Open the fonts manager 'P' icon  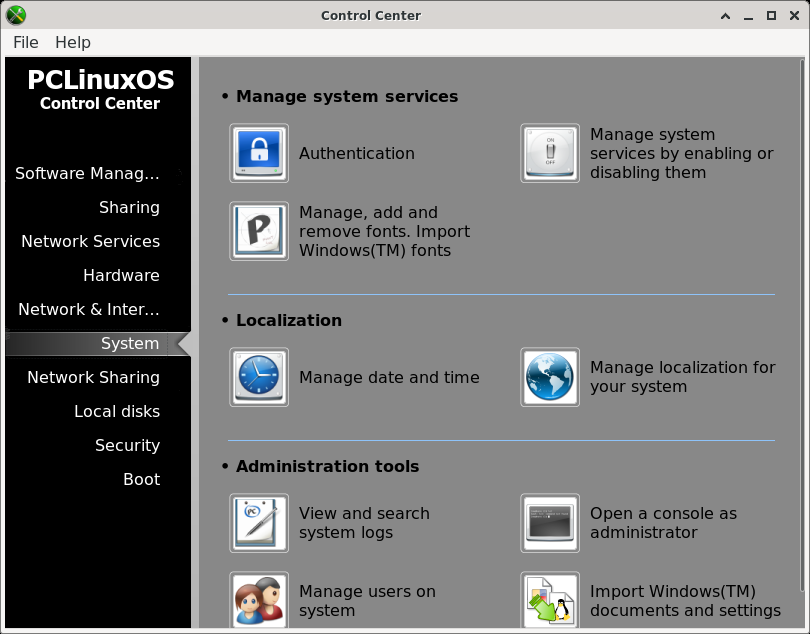[259, 231]
